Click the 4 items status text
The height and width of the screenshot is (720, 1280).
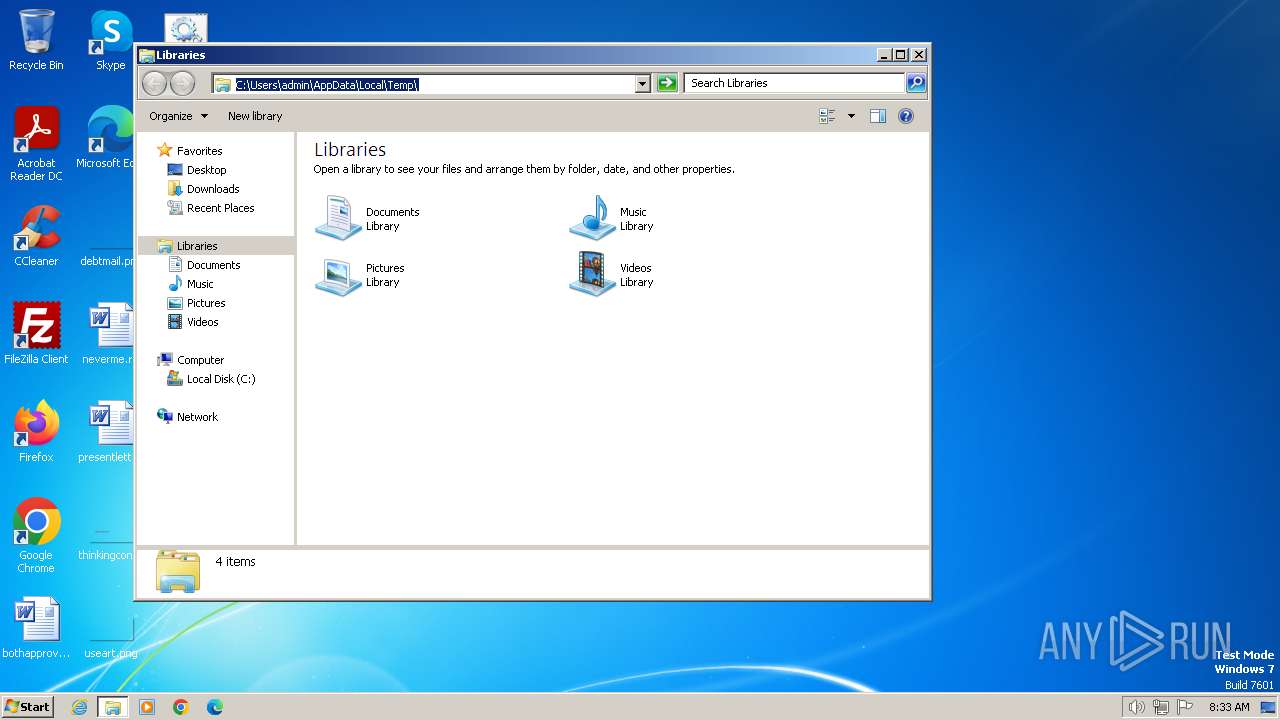pos(236,562)
